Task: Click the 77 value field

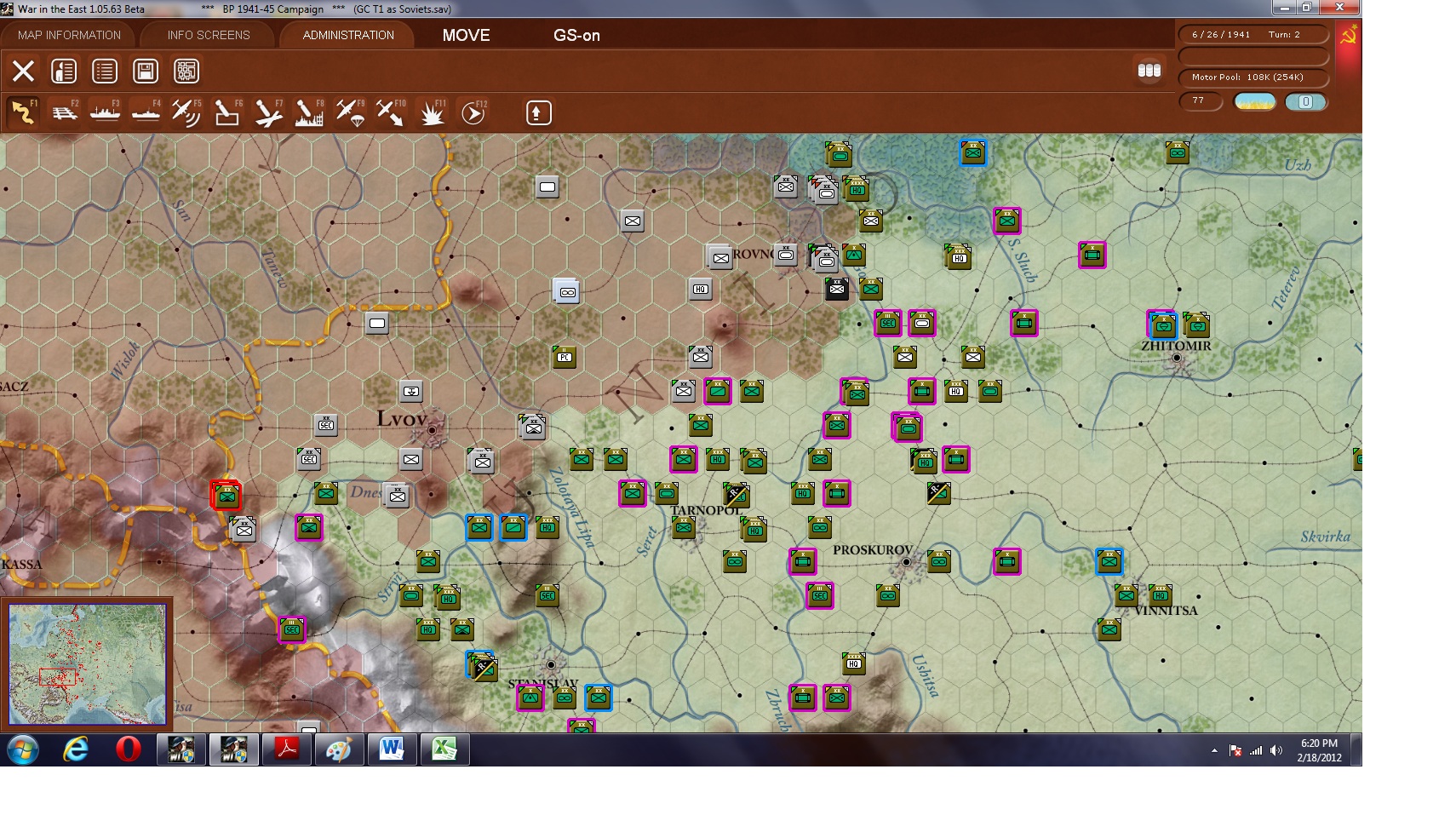Action: coord(1200,101)
